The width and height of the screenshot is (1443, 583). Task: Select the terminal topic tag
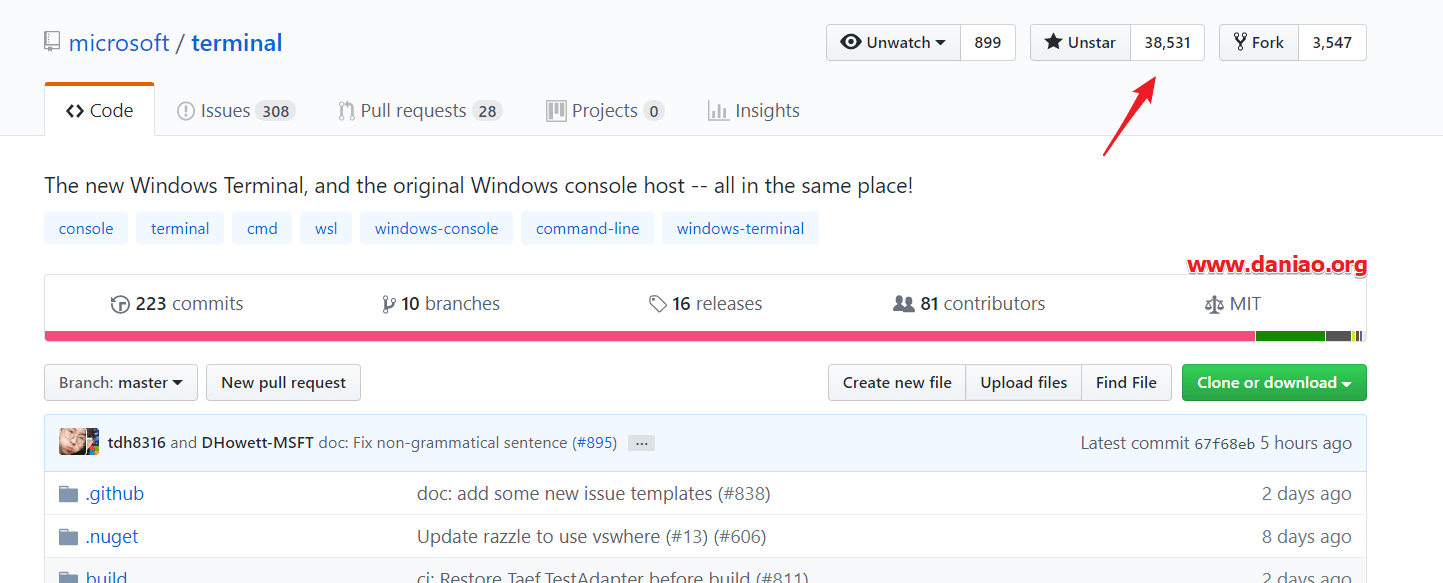(180, 228)
